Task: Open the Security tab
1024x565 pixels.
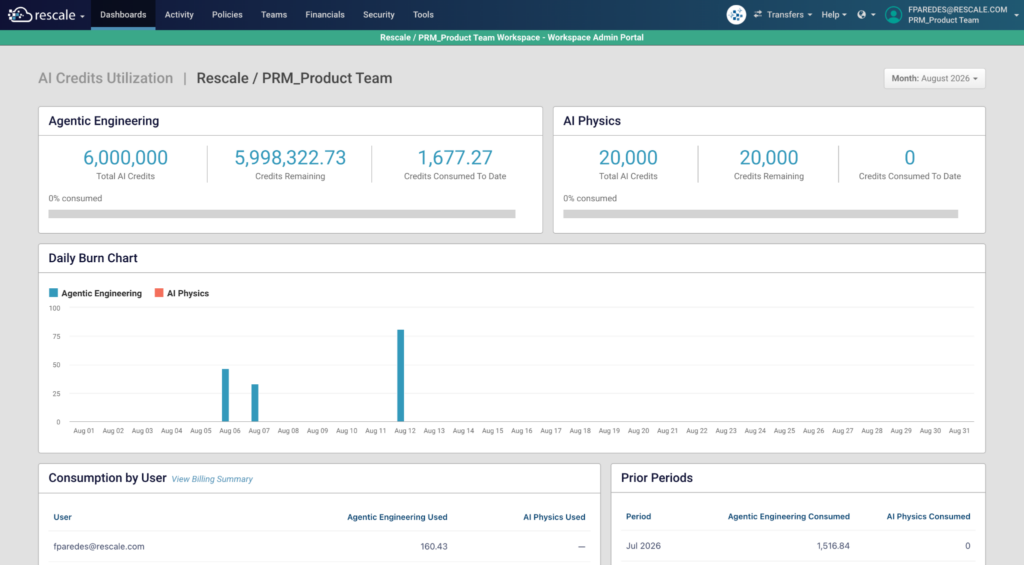Action: point(379,14)
